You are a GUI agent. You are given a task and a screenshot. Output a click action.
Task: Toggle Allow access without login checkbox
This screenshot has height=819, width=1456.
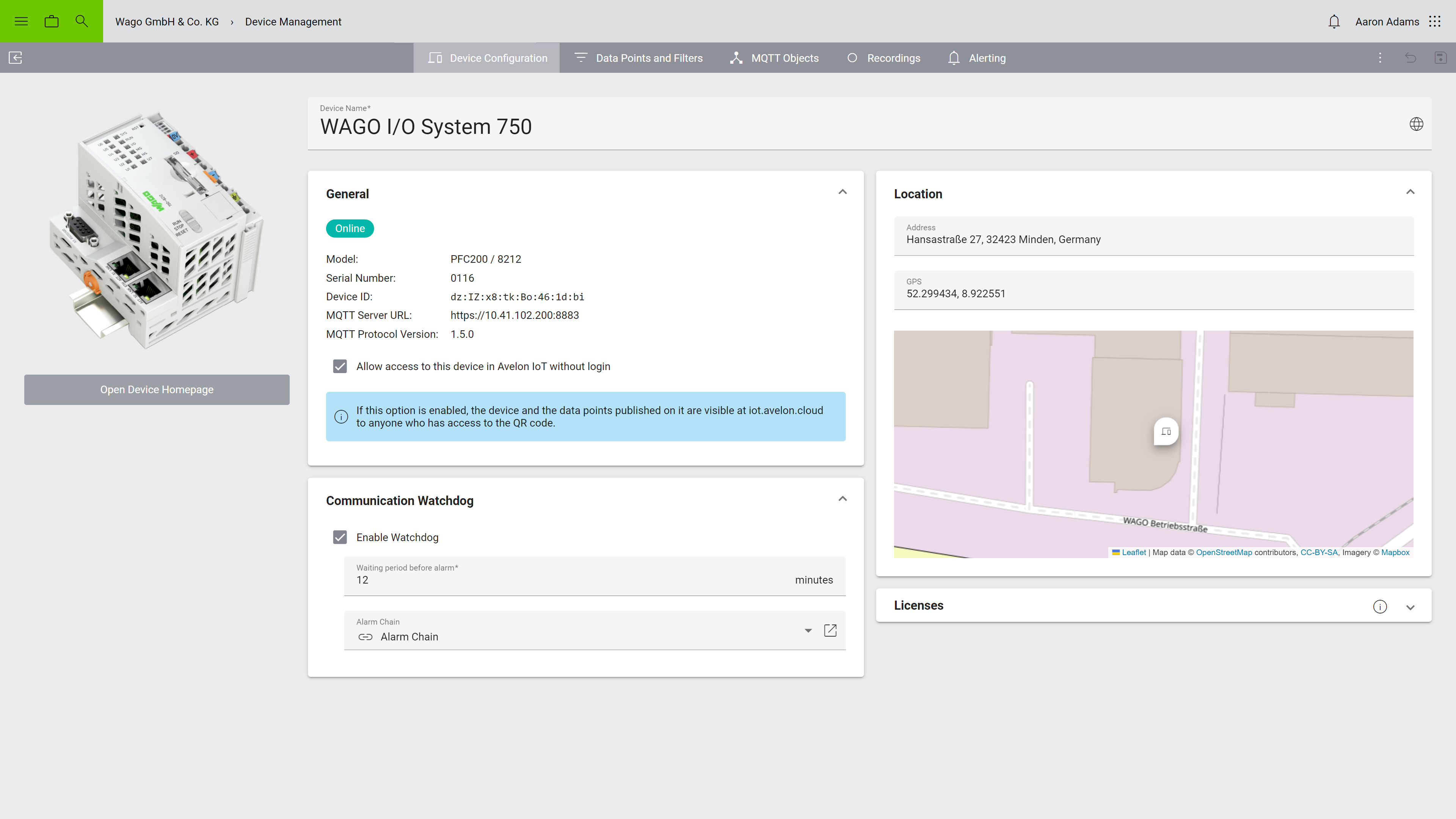pos(340,366)
